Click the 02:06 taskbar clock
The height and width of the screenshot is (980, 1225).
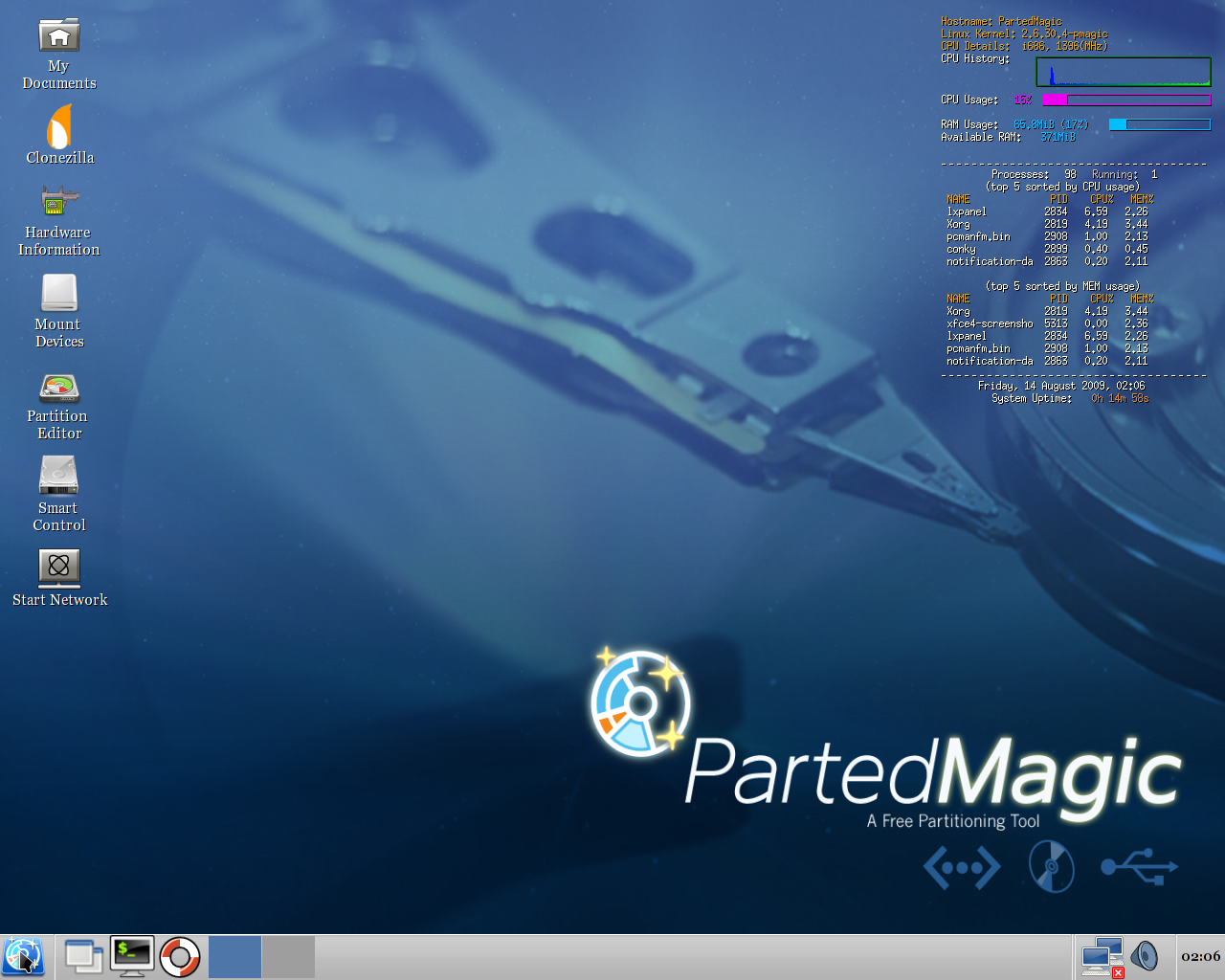[x=1200, y=956]
